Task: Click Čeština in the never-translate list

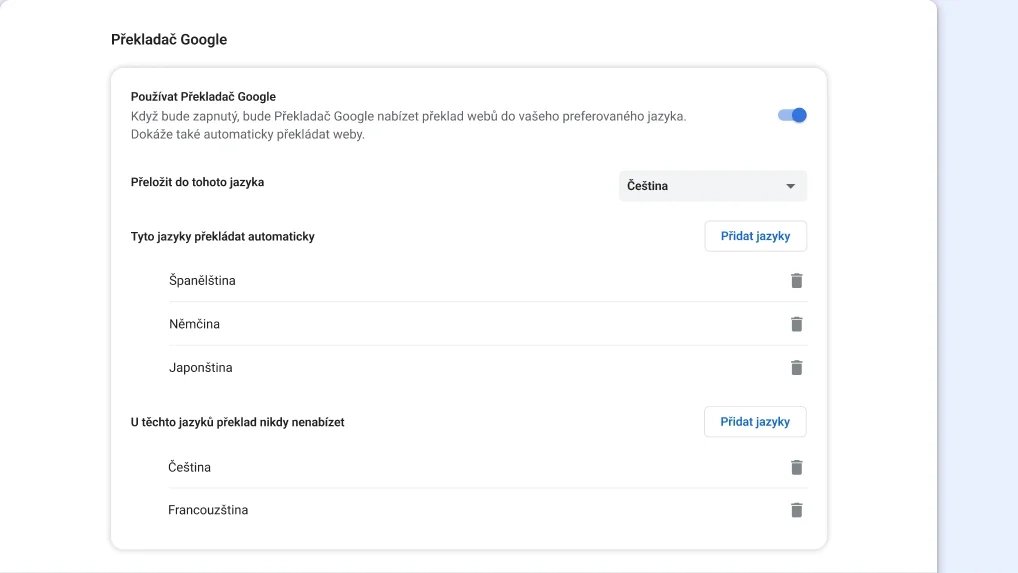Action: tap(189, 467)
